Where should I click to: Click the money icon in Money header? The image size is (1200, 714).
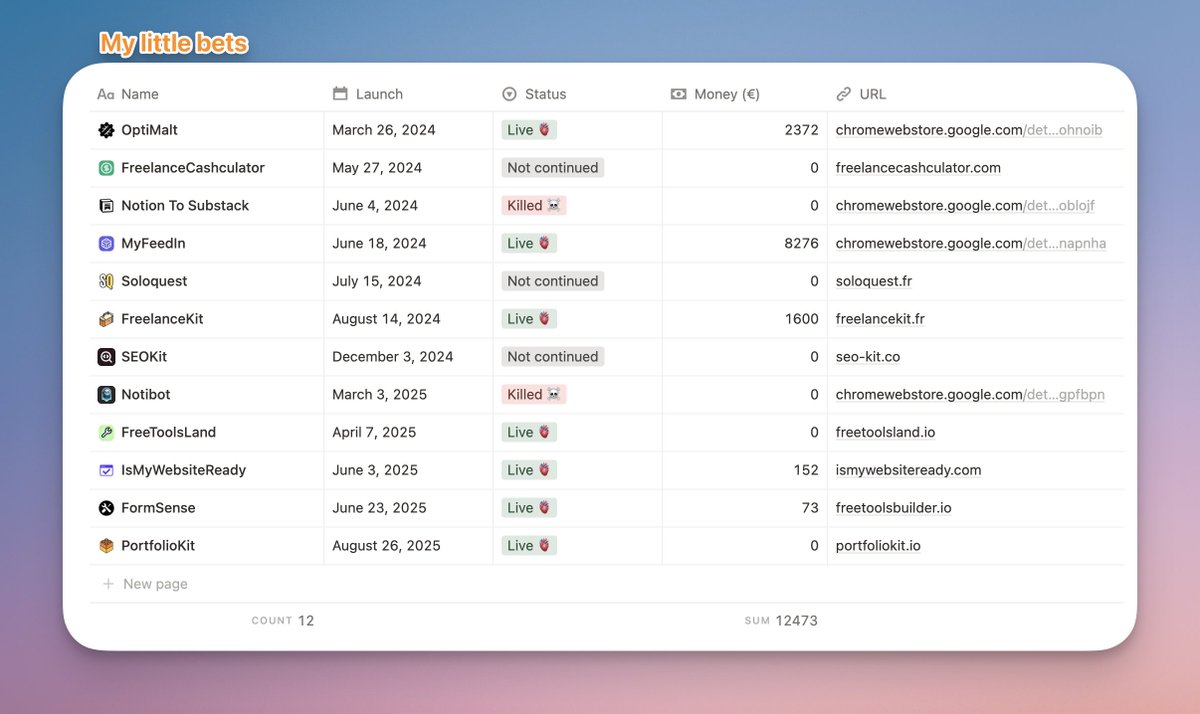[x=678, y=94]
